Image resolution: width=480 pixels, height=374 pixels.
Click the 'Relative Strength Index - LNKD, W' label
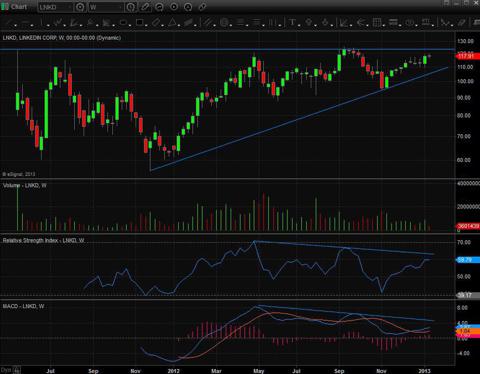coord(43,240)
